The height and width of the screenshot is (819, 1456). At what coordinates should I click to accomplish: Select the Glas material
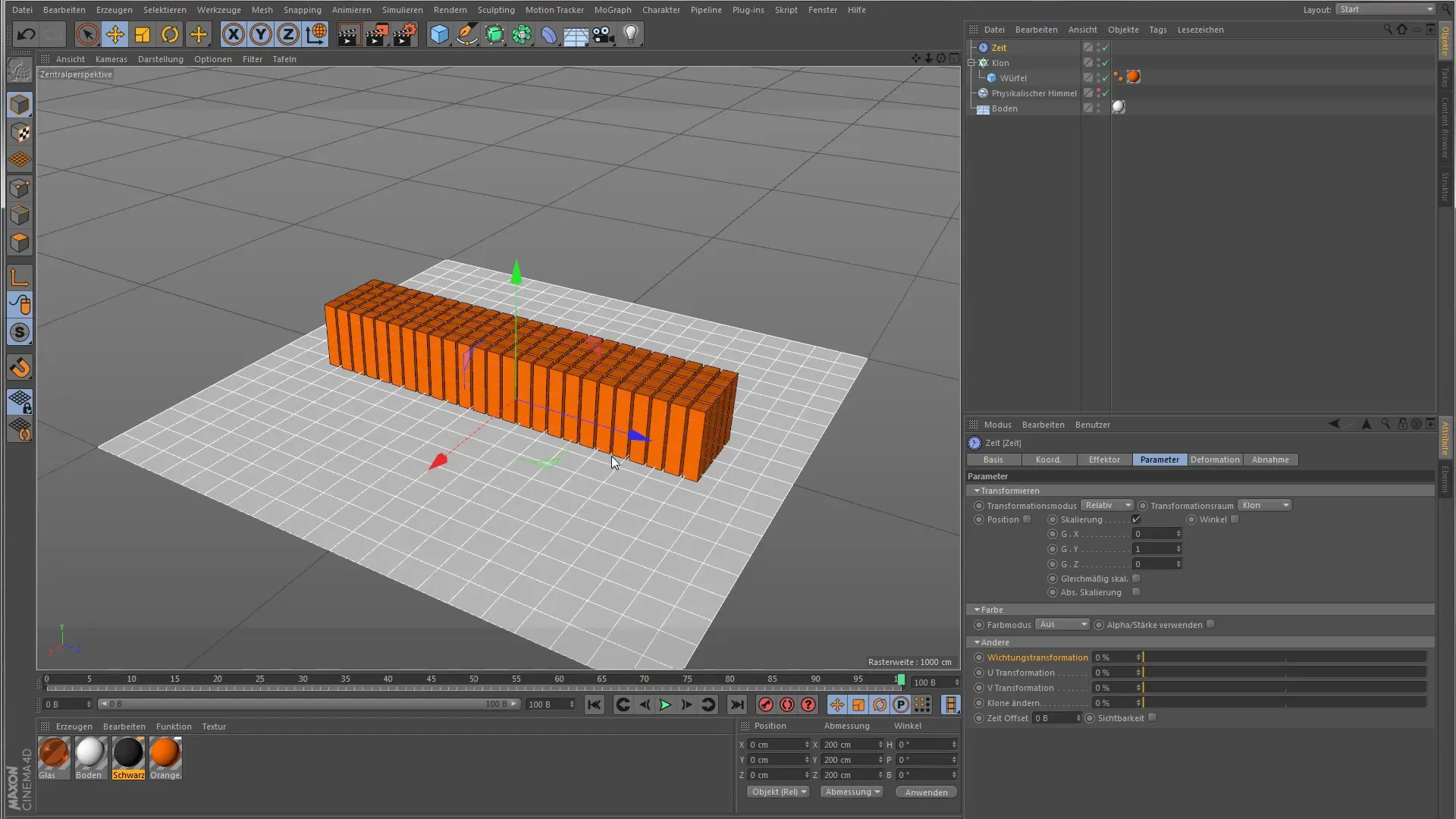(x=54, y=758)
